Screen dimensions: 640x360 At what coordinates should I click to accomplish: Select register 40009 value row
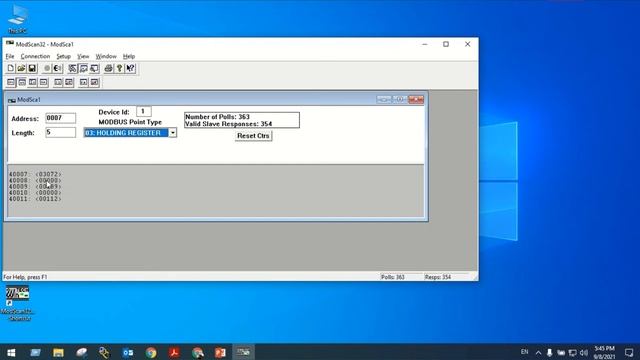pos(35,187)
